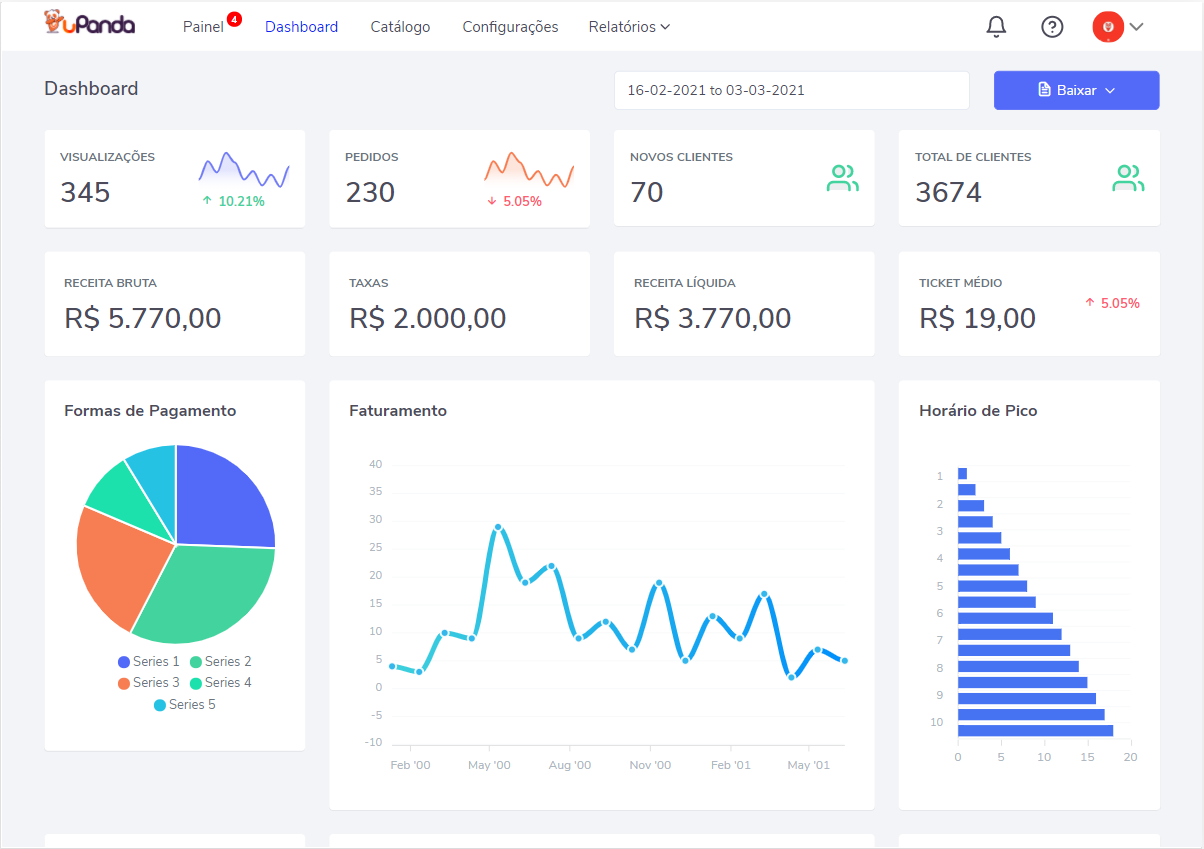Click the Novos Clientes people icon
This screenshot has width=1204, height=849.
coord(843,178)
